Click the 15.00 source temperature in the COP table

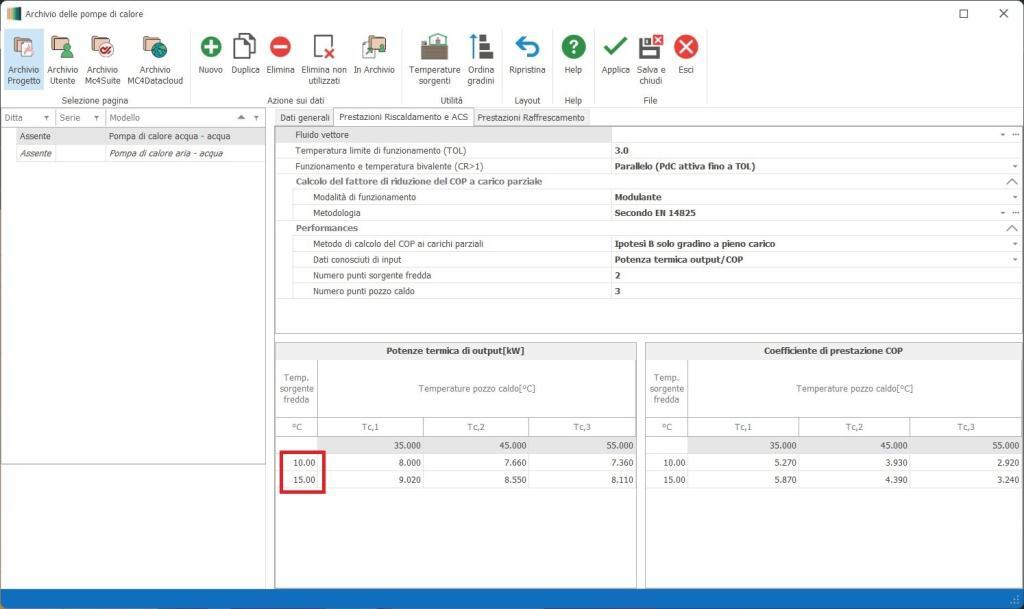[x=667, y=480]
